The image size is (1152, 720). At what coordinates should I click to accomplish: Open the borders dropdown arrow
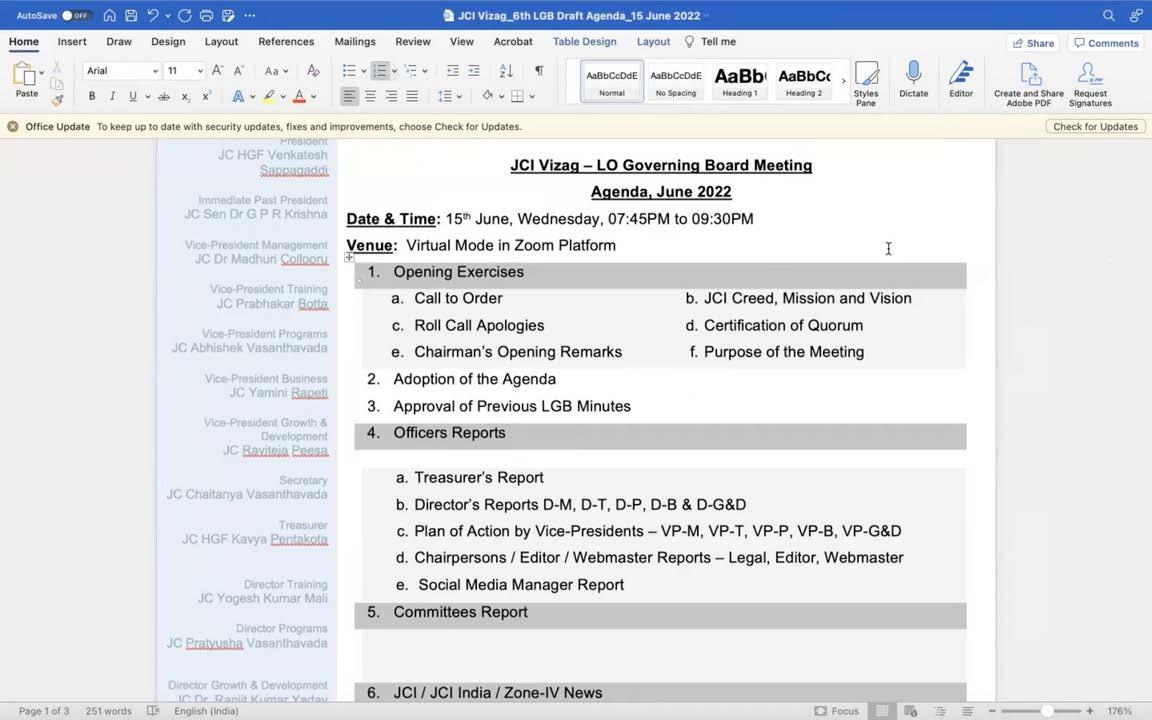click(x=532, y=96)
